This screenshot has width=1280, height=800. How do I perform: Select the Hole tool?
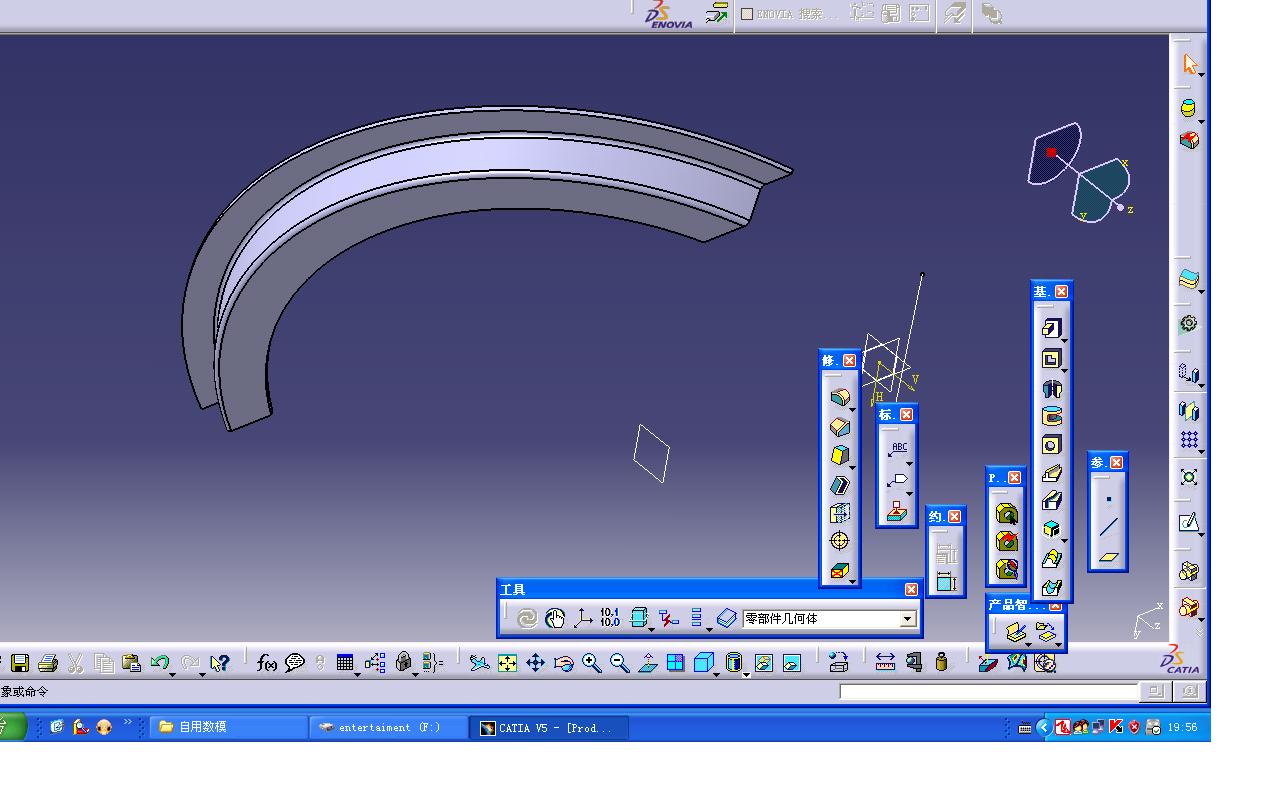tap(1051, 445)
